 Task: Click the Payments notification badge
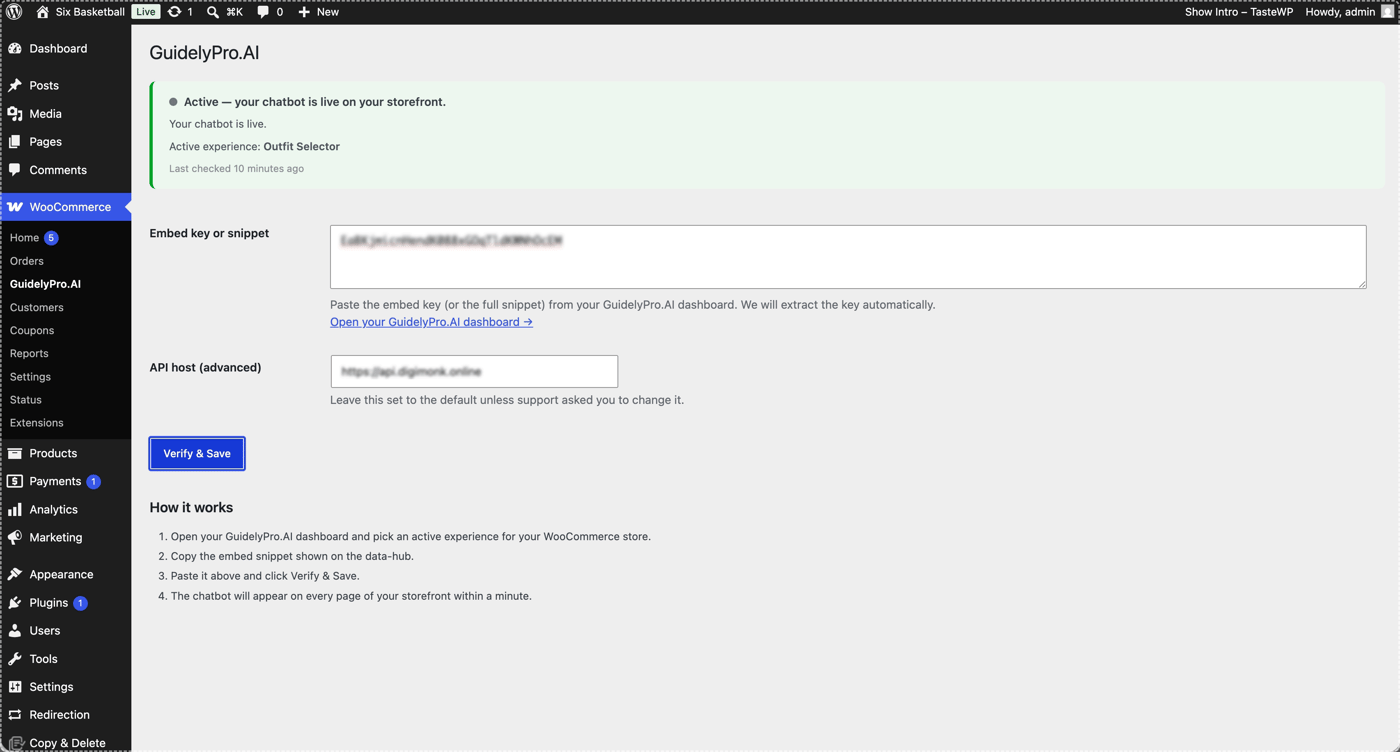pos(93,482)
